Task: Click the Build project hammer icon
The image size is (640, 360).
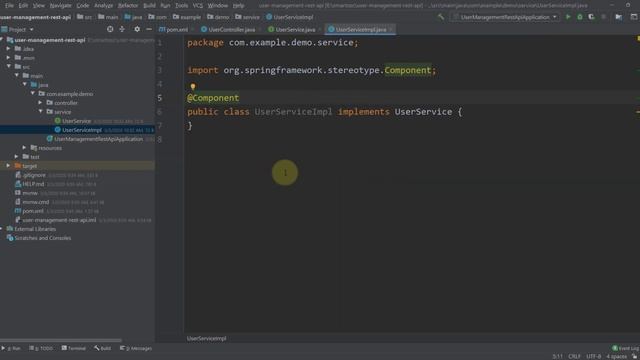Action: [x=441, y=17]
